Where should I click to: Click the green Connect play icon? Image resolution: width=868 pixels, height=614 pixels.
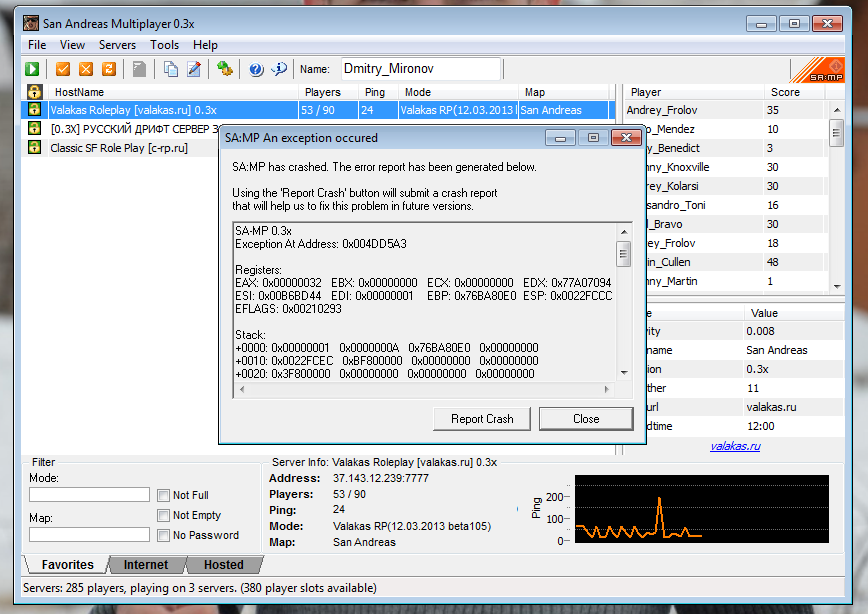point(32,69)
